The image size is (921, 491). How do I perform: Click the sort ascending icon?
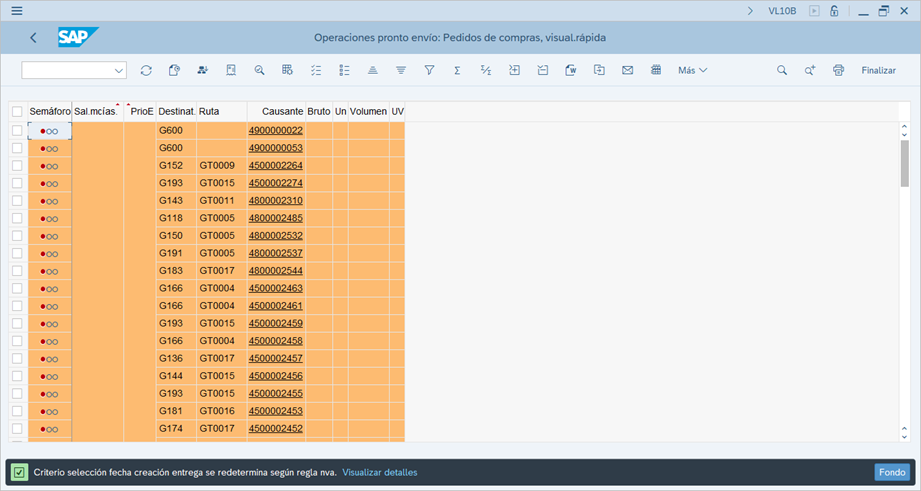(372, 71)
